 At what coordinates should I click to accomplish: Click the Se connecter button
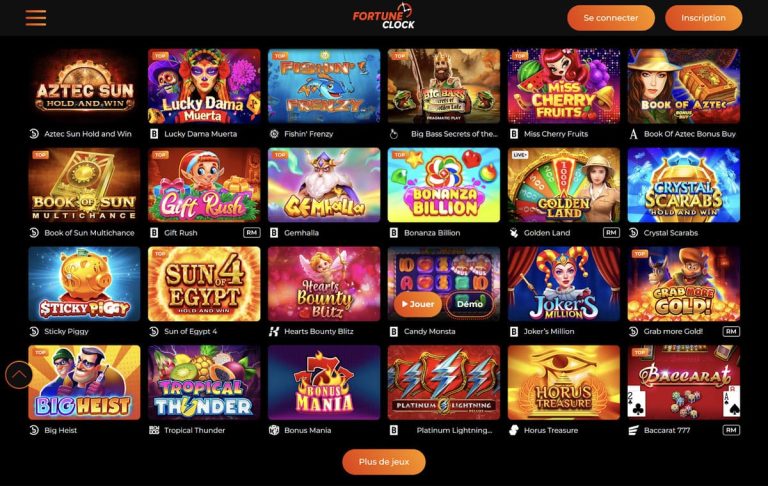pyautogui.click(x=611, y=18)
